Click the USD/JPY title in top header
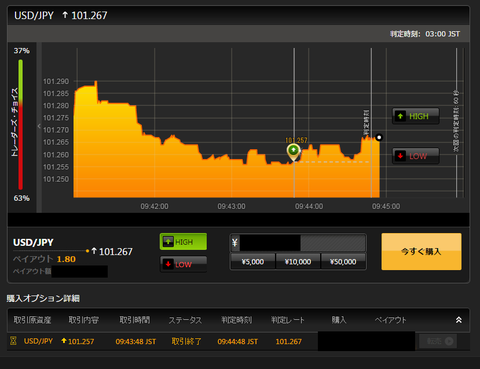480x369 pixels. (x=34, y=15)
